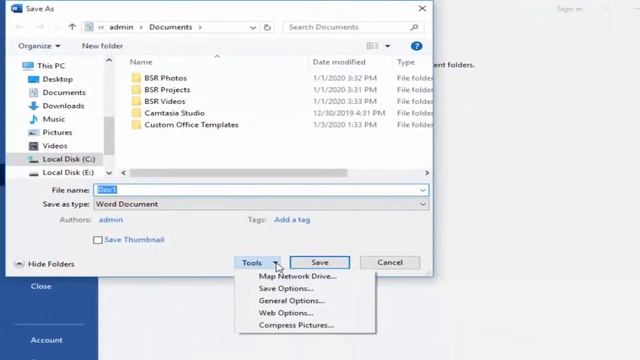Click the Pictures icon in navigation pane
The image size is (640, 360).
pos(33,133)
